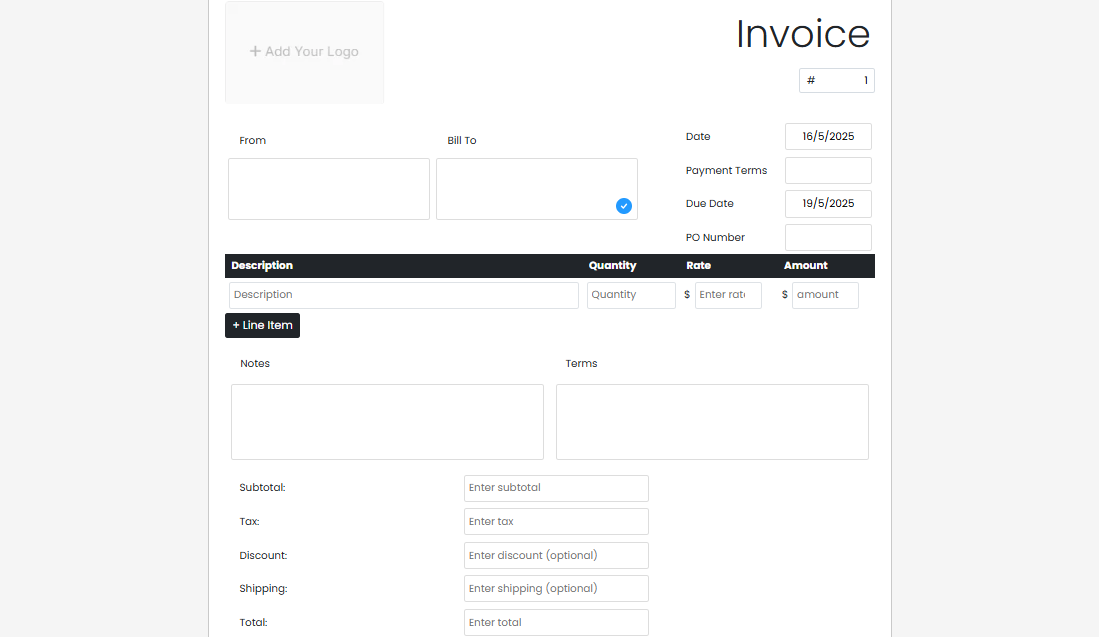
Task: Click the Enter subtotal field
Action: tap(557, 488)
